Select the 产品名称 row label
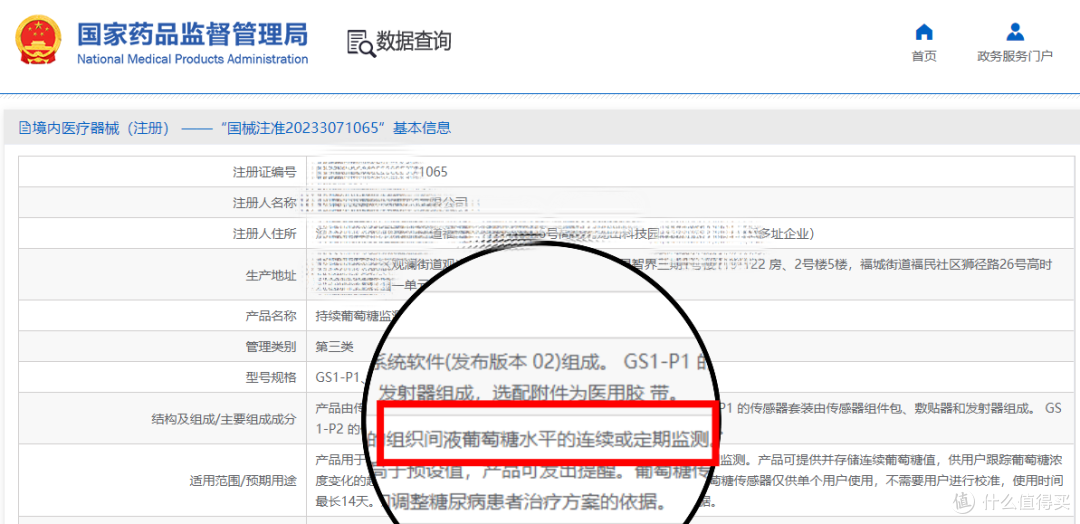This screenshot has height=524, width=1080. 271,316
